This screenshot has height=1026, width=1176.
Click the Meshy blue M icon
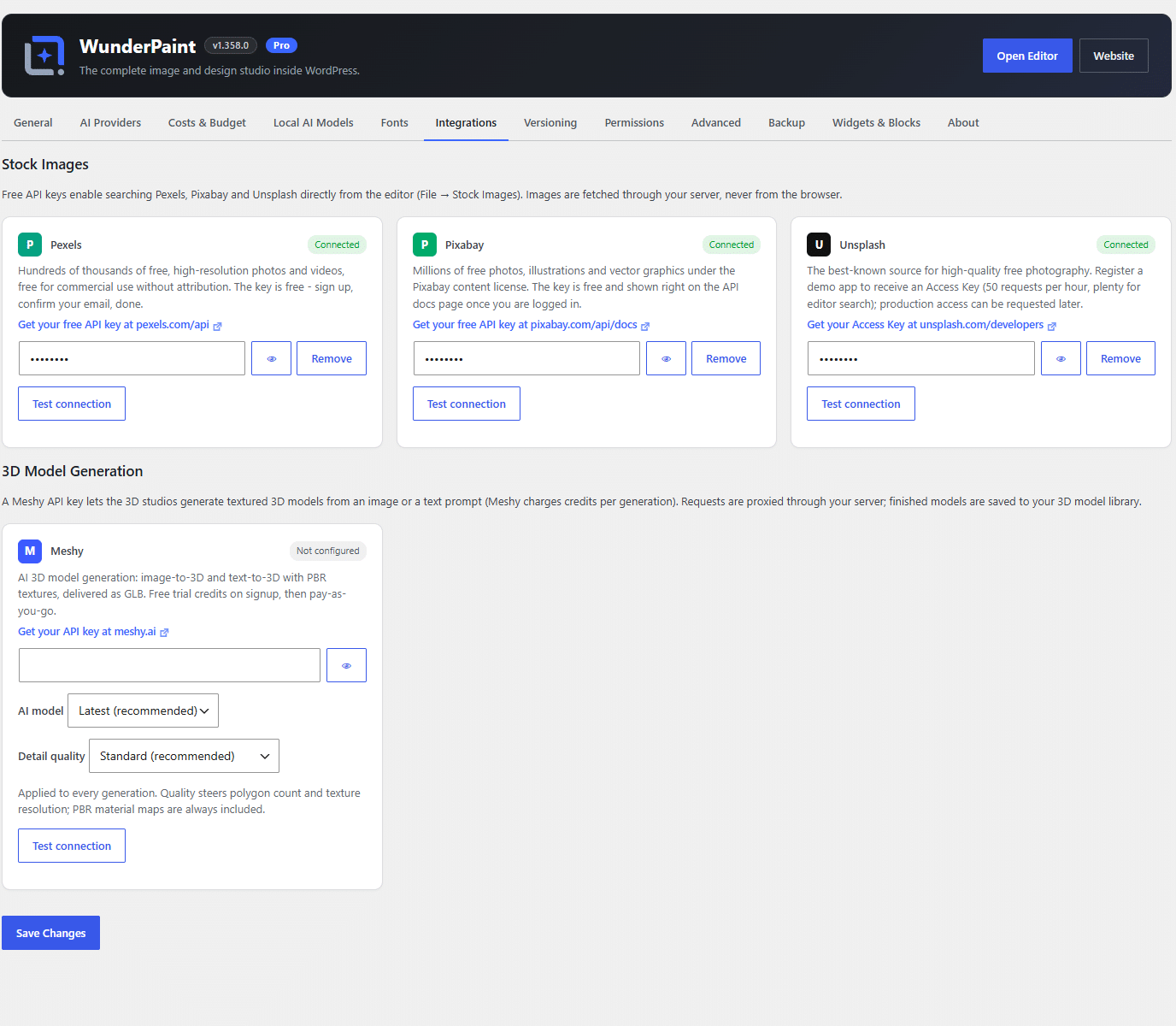(x=30, y=551)
